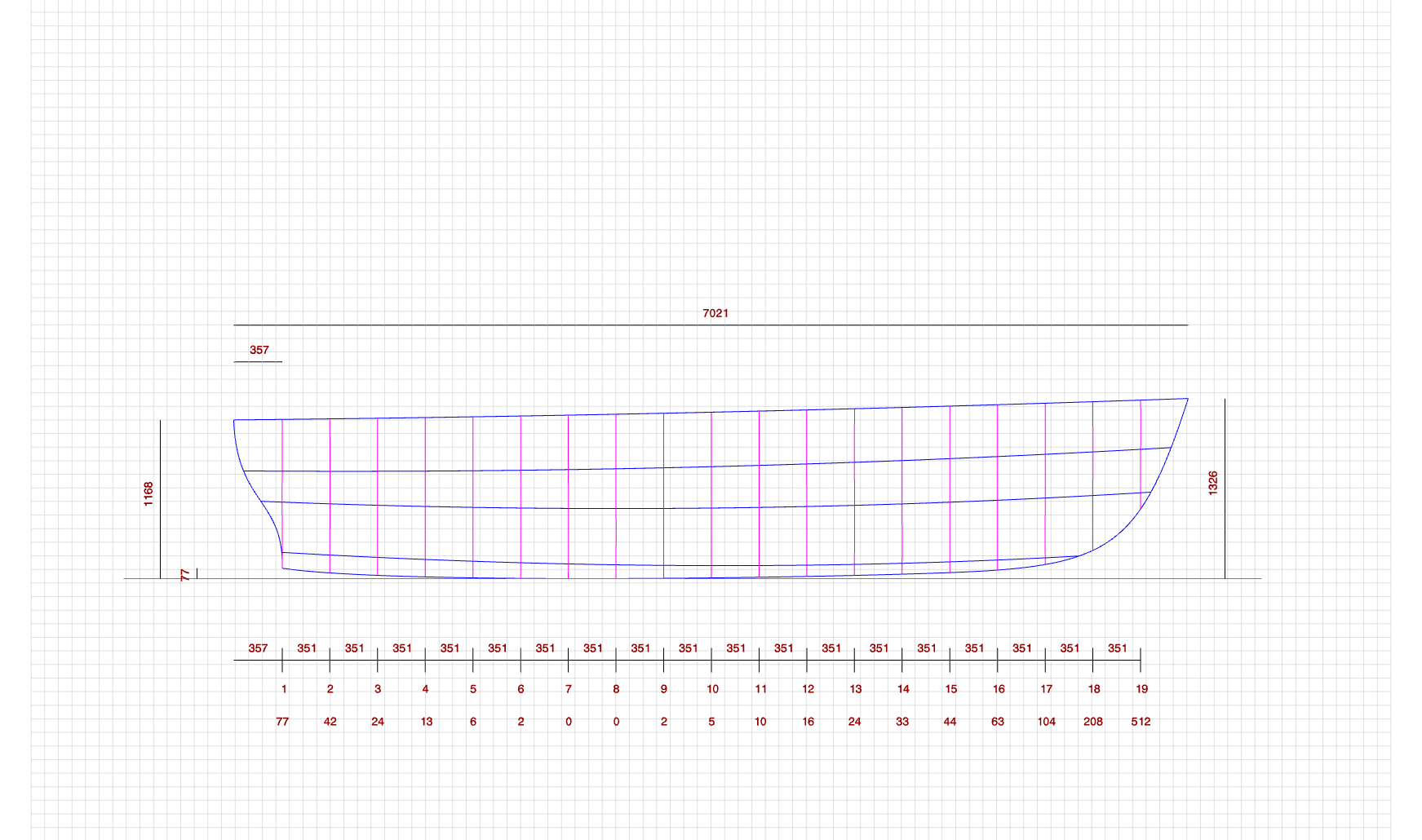Click the 63 offset value
The height and width of the screenshot is (840, 1422).
[998, 722]
